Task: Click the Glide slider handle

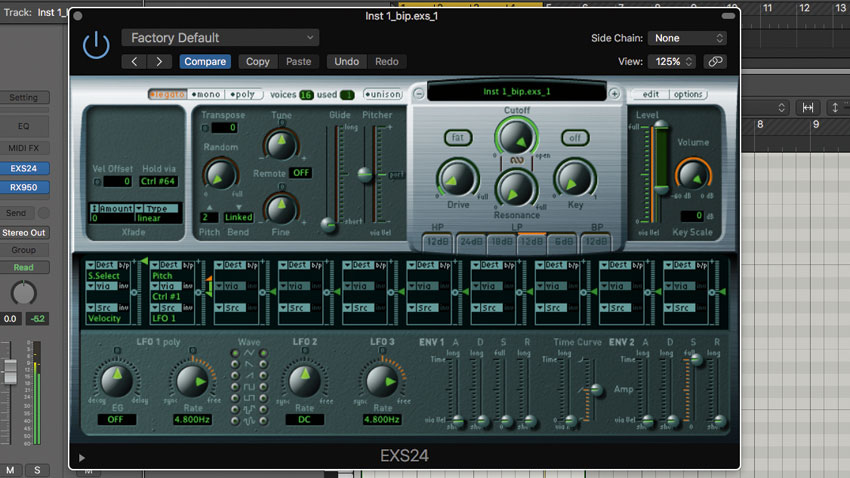Action: click(x=328, y=224)
